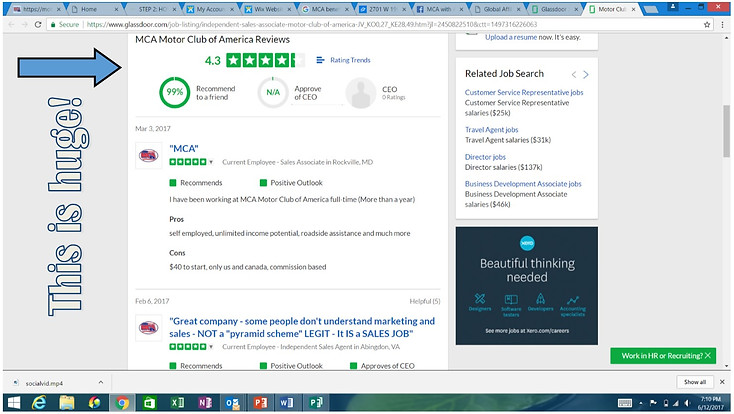Open the Chrome menu with three dots

[722, 24]
